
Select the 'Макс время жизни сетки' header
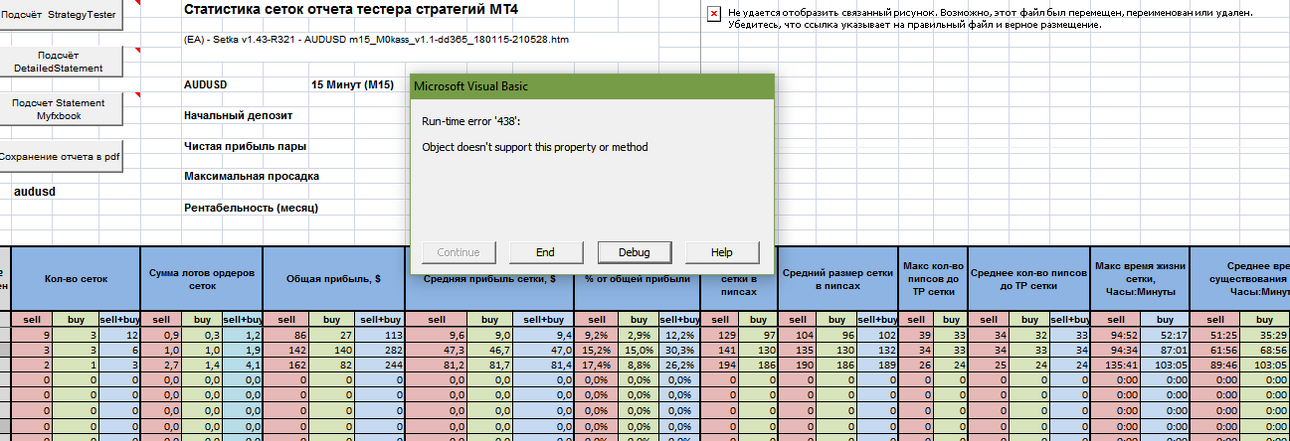(1139, 279)
